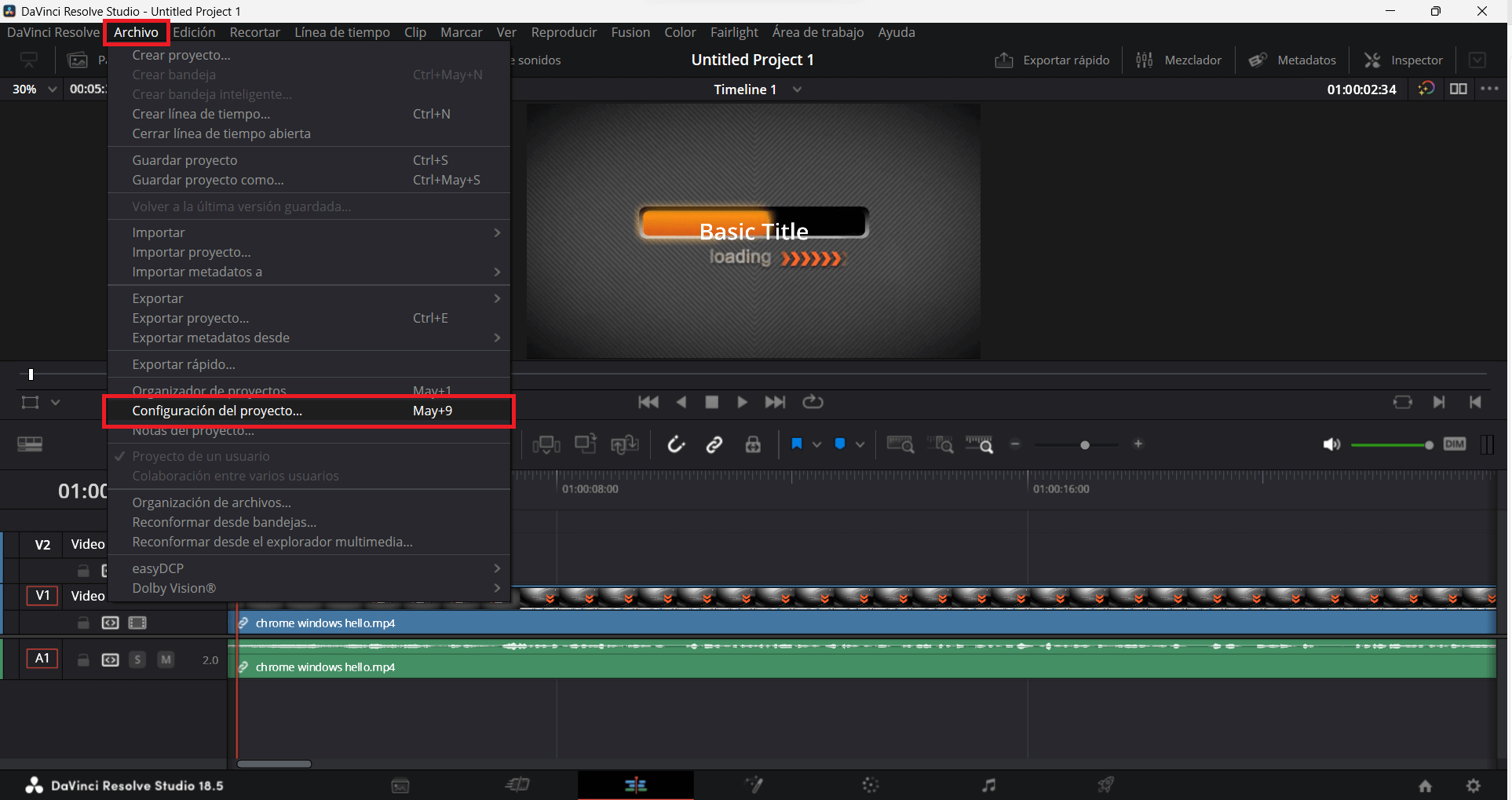Click the detail zoom icon

[x=940, y=444]
